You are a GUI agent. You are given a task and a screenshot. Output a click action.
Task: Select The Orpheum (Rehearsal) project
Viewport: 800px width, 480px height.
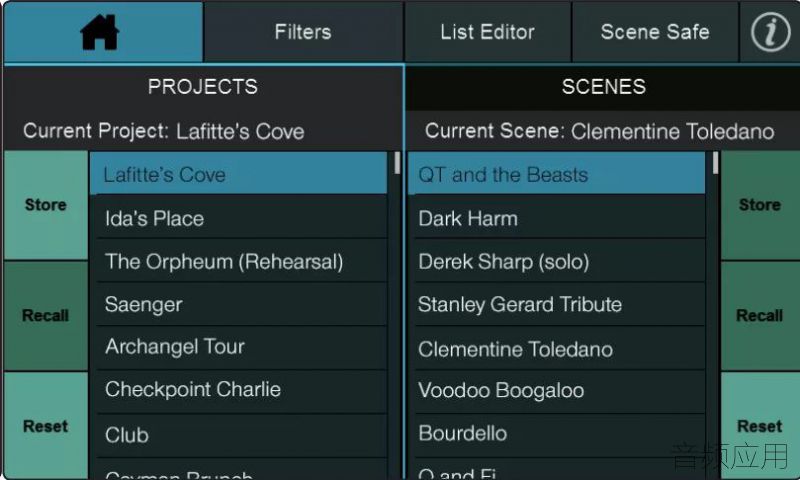click(x=238, y=261)
